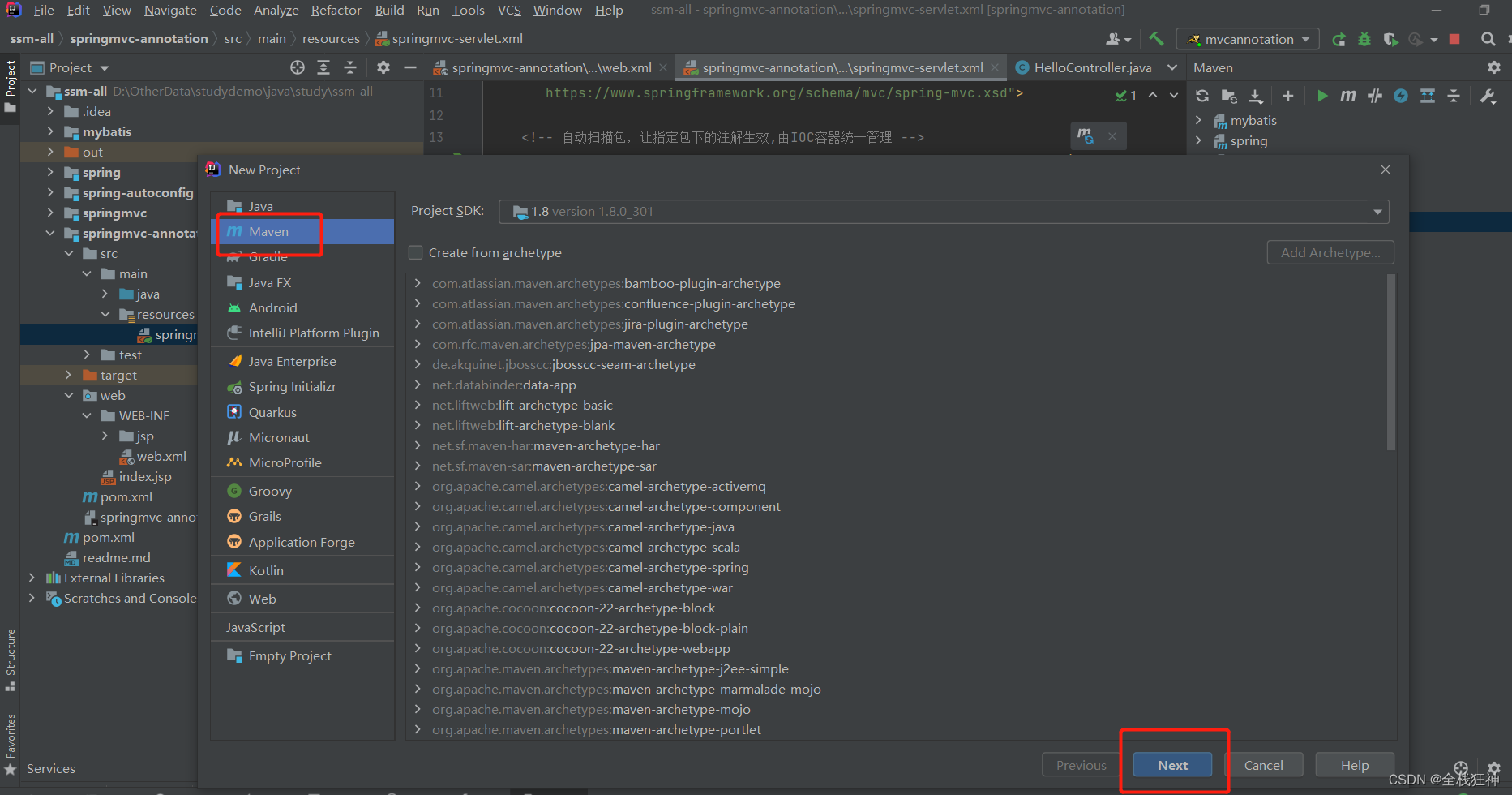Open Structure side tool window
This screenshot has height=795, width=1512.
11,660
